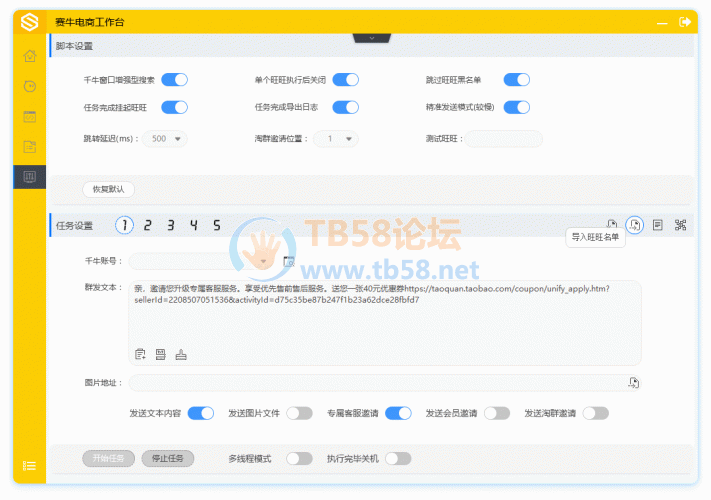Click into the 测试旺旺 input field

pyautogui.click(x=504, y=139)
